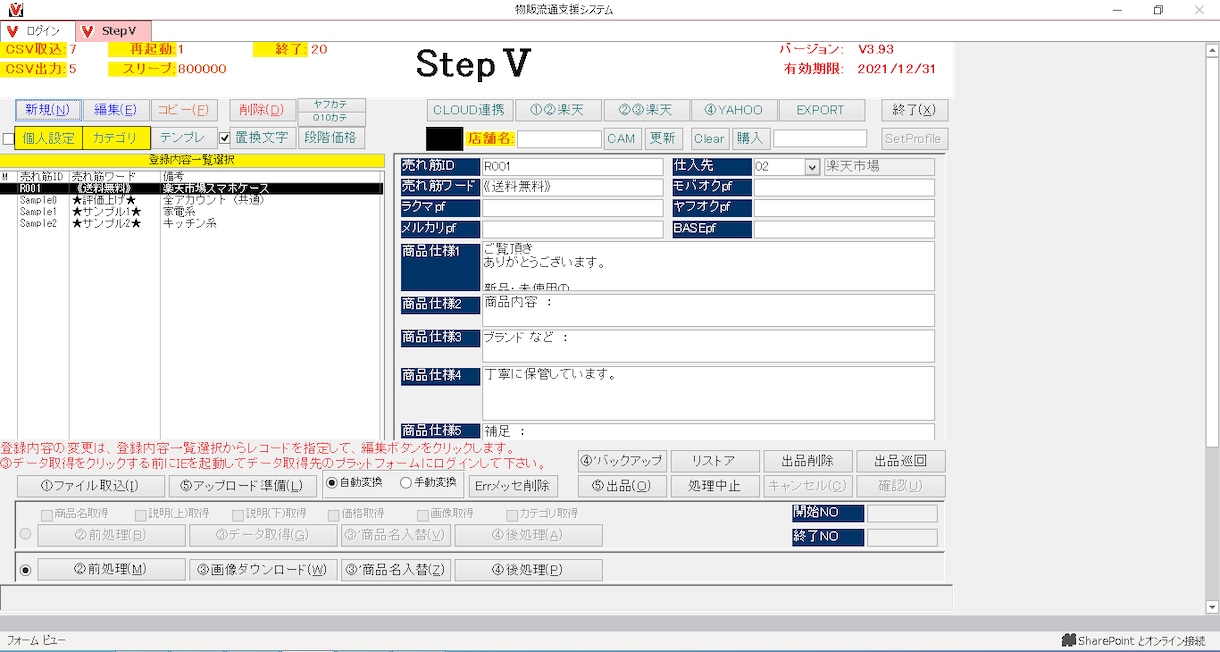Select the 自動変換 radio button

click(332, 483)
